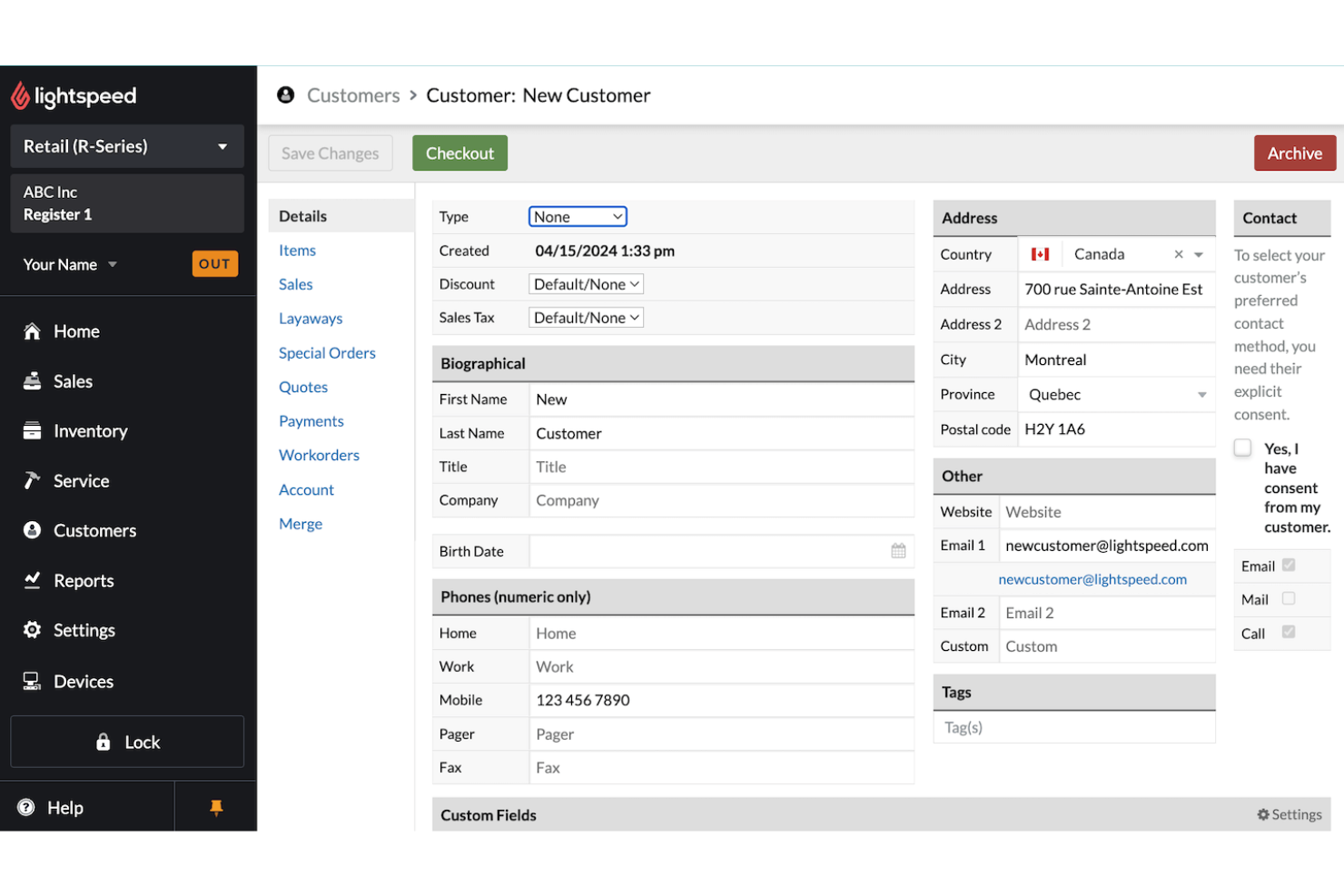The width and height of the screenshot is (1344, 896).
Task: Open the Workorders tab
Action: point(319,455)
